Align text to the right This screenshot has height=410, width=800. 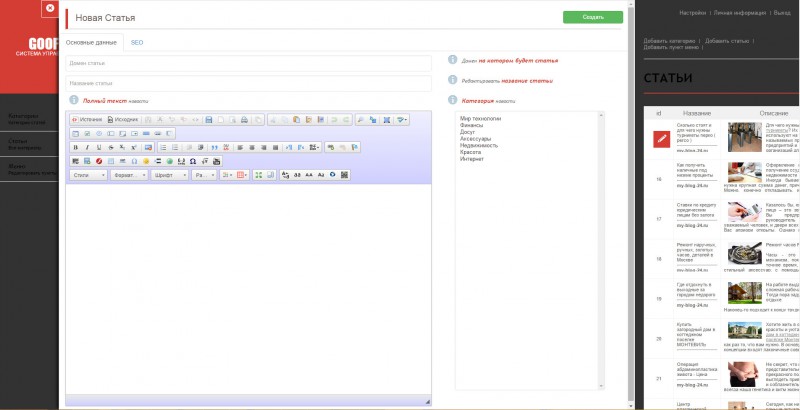264,147
